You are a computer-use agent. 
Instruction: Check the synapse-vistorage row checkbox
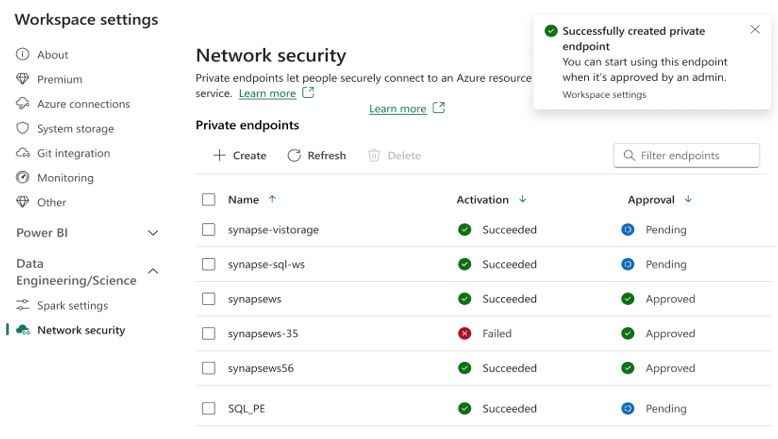(x=208, y=230)
